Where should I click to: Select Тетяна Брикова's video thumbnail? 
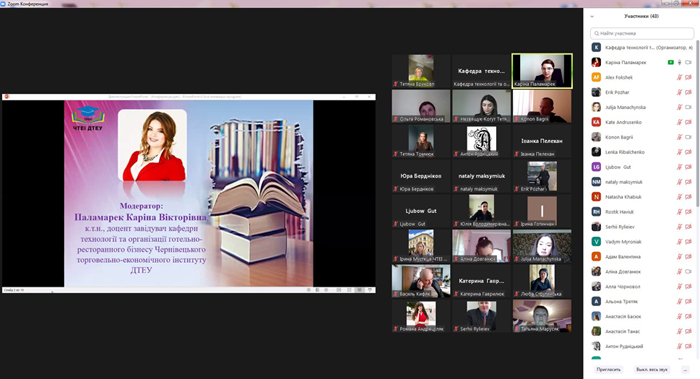click(x=421, y=71)
